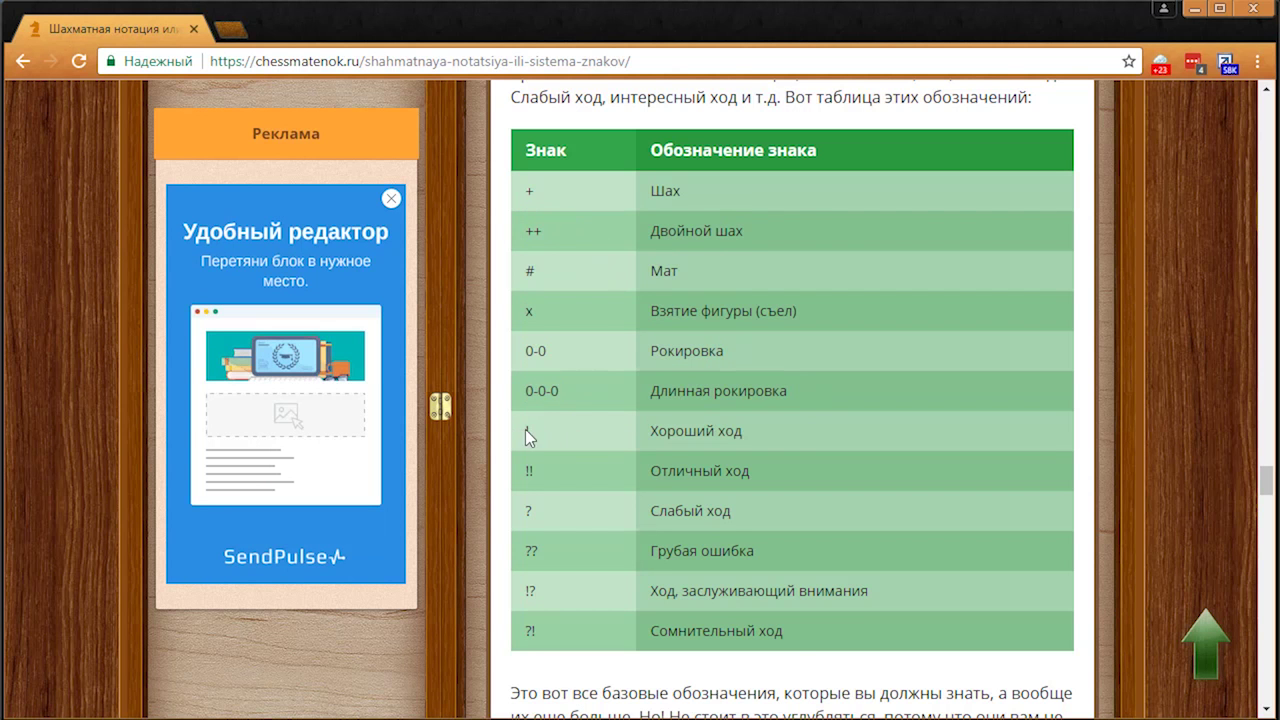Open a new tab with the tab button

(x=231, y=29)
